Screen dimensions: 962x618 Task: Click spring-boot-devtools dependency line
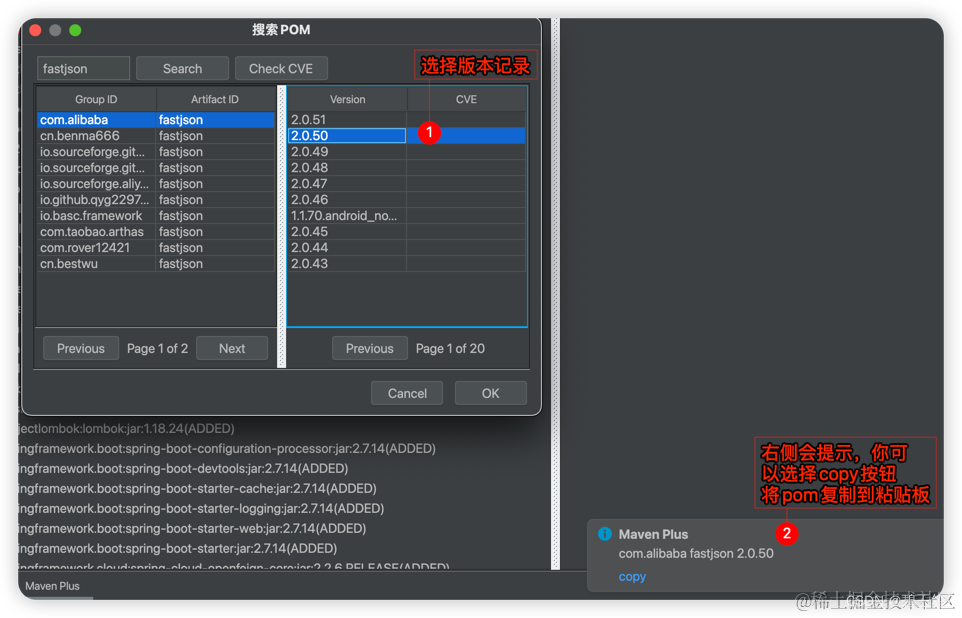coord(183,468)
